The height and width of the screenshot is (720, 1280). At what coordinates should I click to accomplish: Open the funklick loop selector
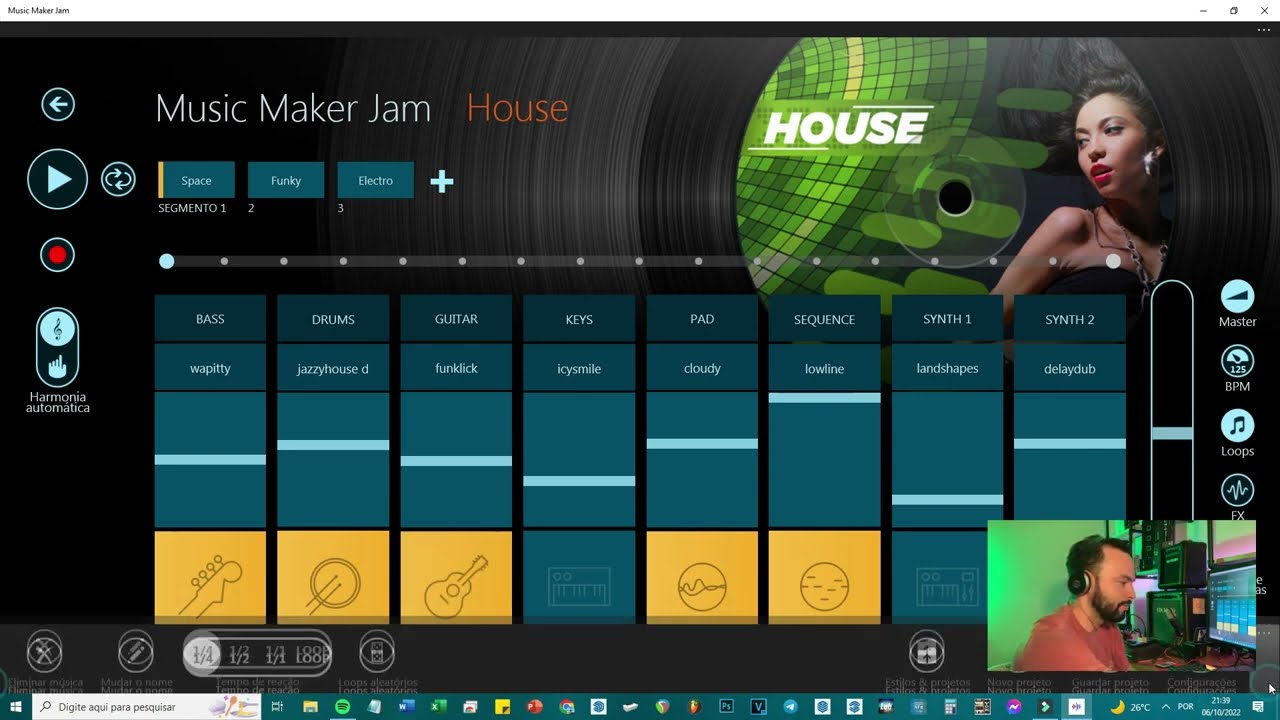pos(456,368)
